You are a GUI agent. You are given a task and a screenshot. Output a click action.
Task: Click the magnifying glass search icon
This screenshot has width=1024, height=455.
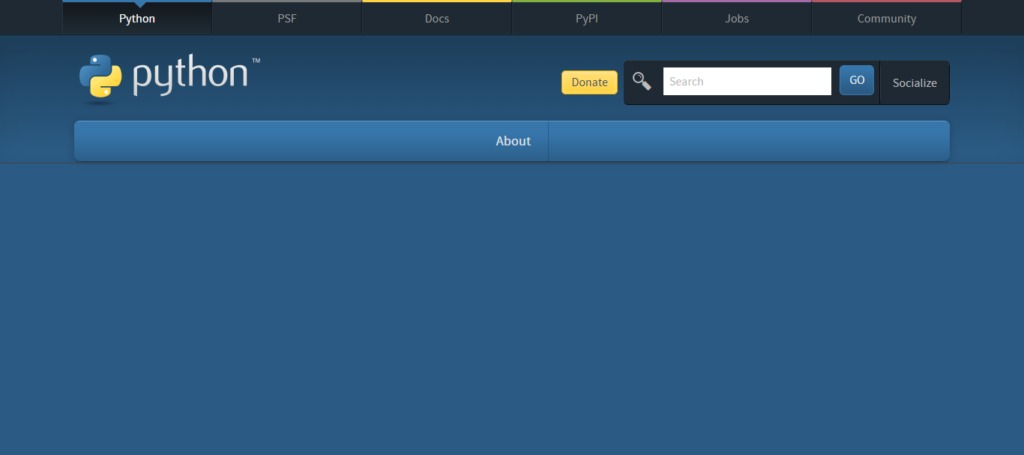[x=642, y=82]
